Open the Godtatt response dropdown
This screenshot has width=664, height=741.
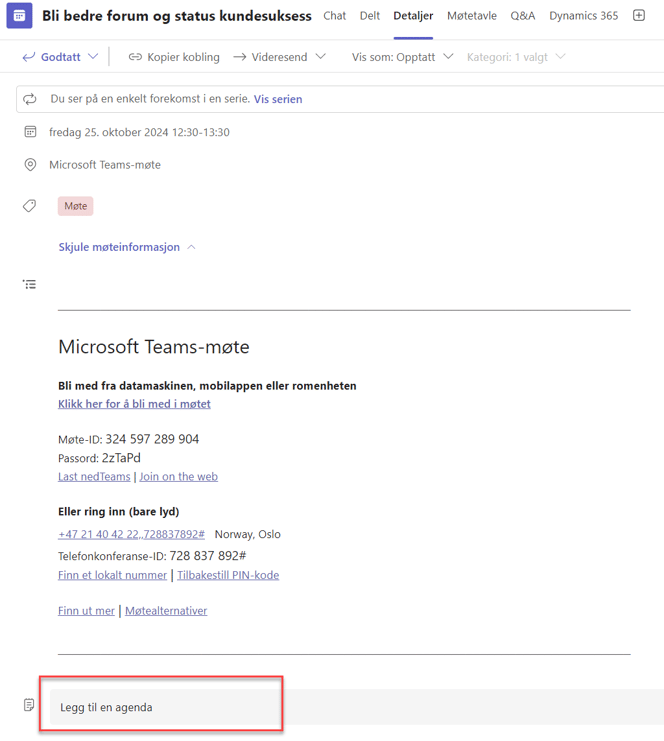click(x=93, y=56)
